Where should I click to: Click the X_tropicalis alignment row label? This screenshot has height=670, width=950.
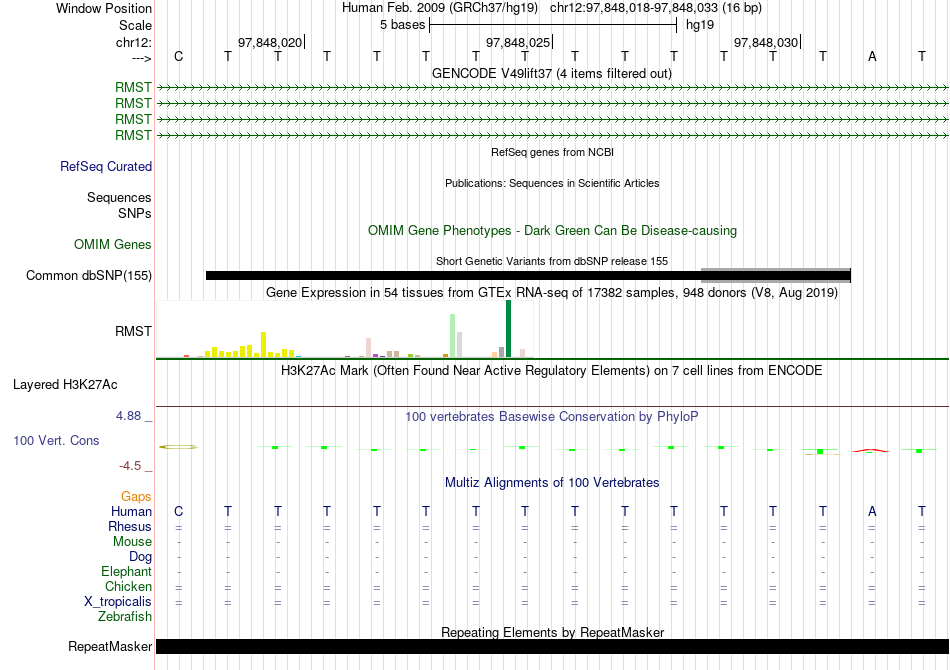click(118, 602)
